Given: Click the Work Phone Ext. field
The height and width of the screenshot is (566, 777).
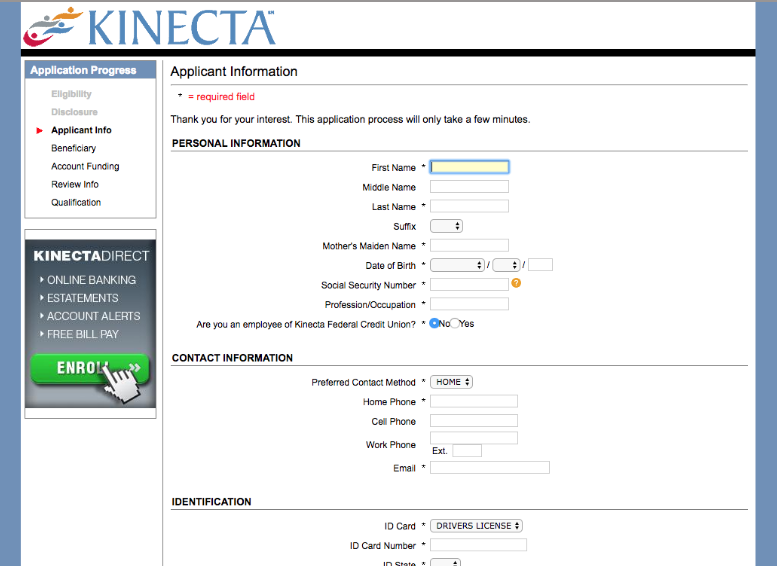Looking at the screenshot, I should click(467, 451).
